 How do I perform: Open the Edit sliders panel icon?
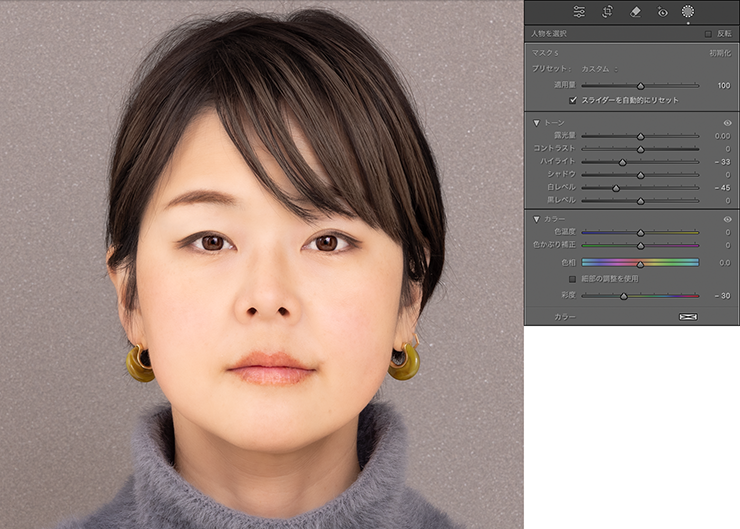pos(579,12)
